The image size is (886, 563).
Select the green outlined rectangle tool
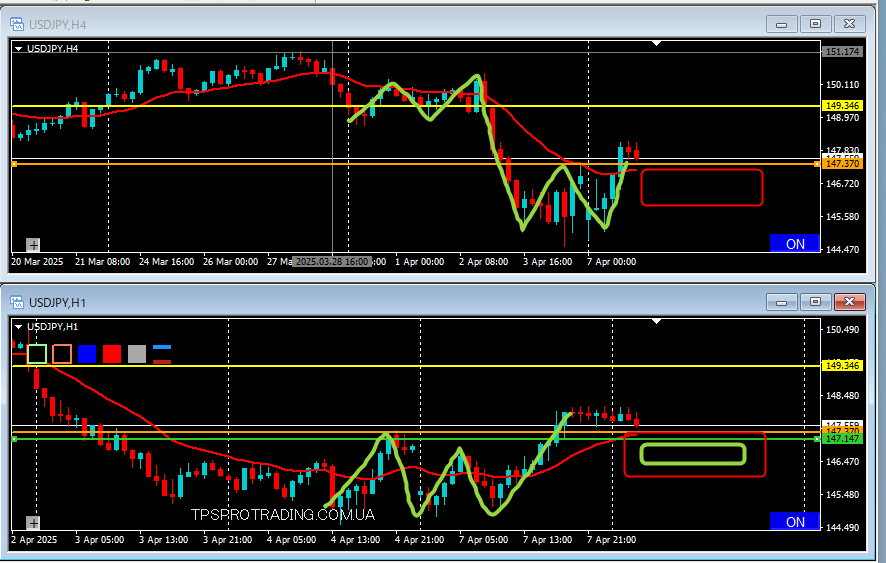point(37,353)
